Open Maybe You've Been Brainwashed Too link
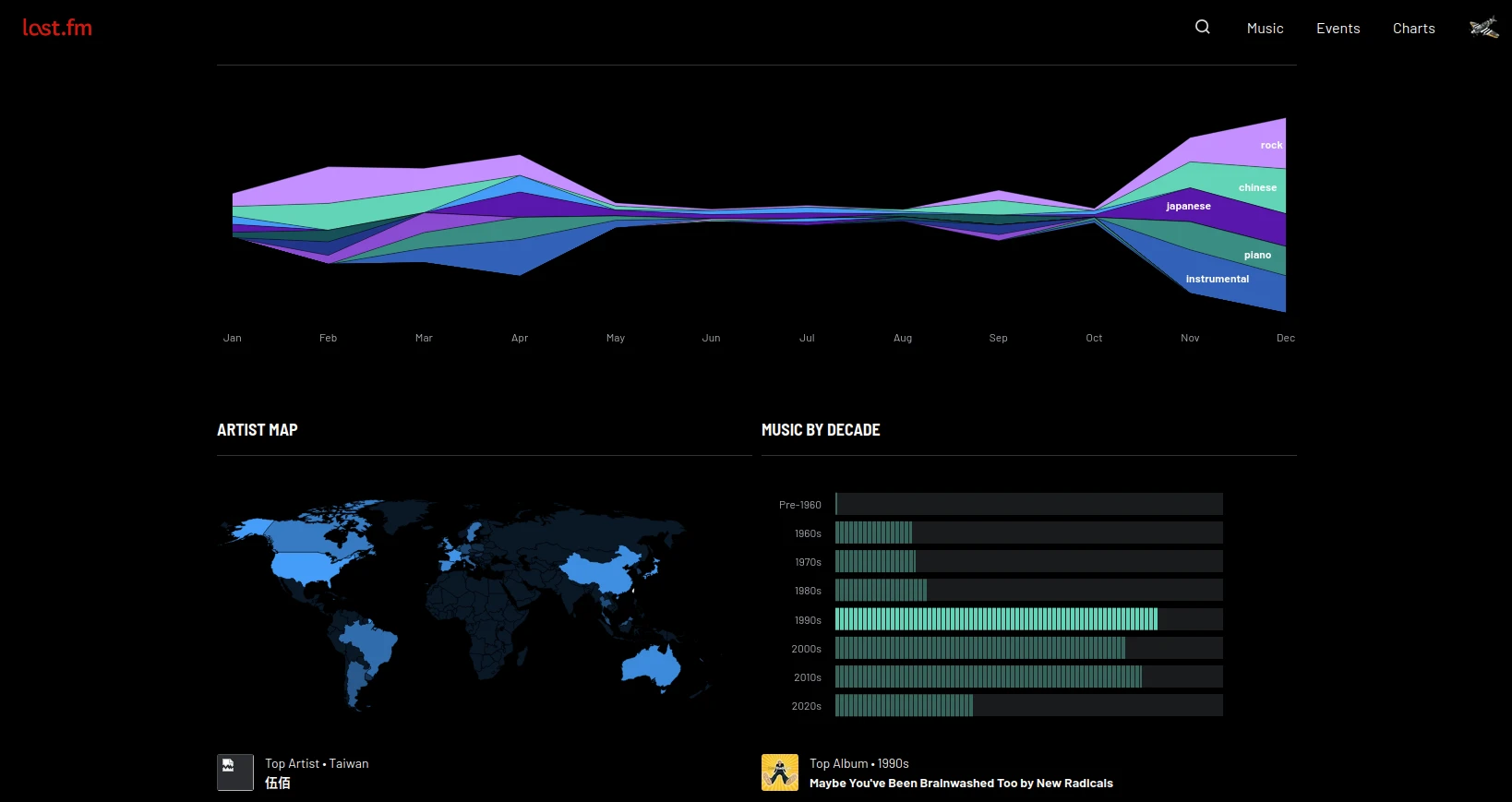 click(x=961, y=784)
